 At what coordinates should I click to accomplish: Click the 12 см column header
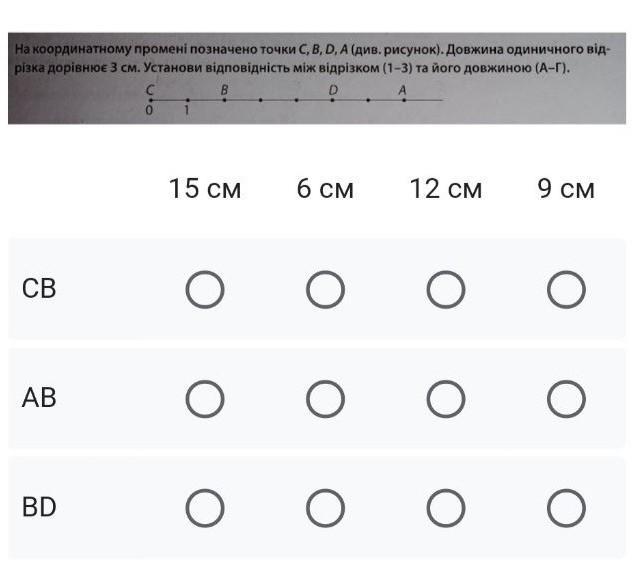coord(446,189)
